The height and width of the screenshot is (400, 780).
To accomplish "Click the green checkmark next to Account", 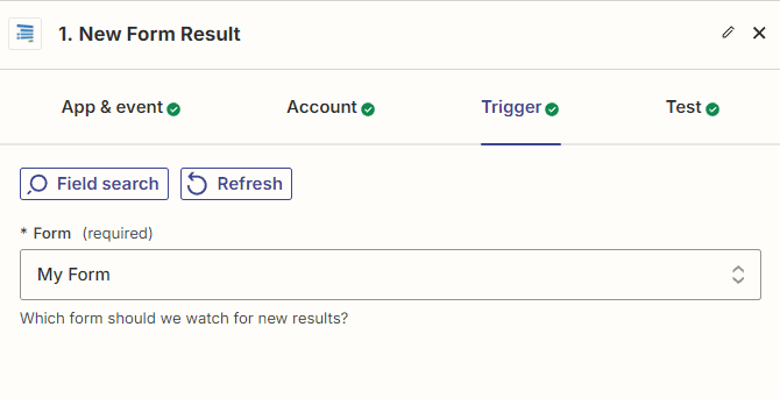I will point(368,109).
